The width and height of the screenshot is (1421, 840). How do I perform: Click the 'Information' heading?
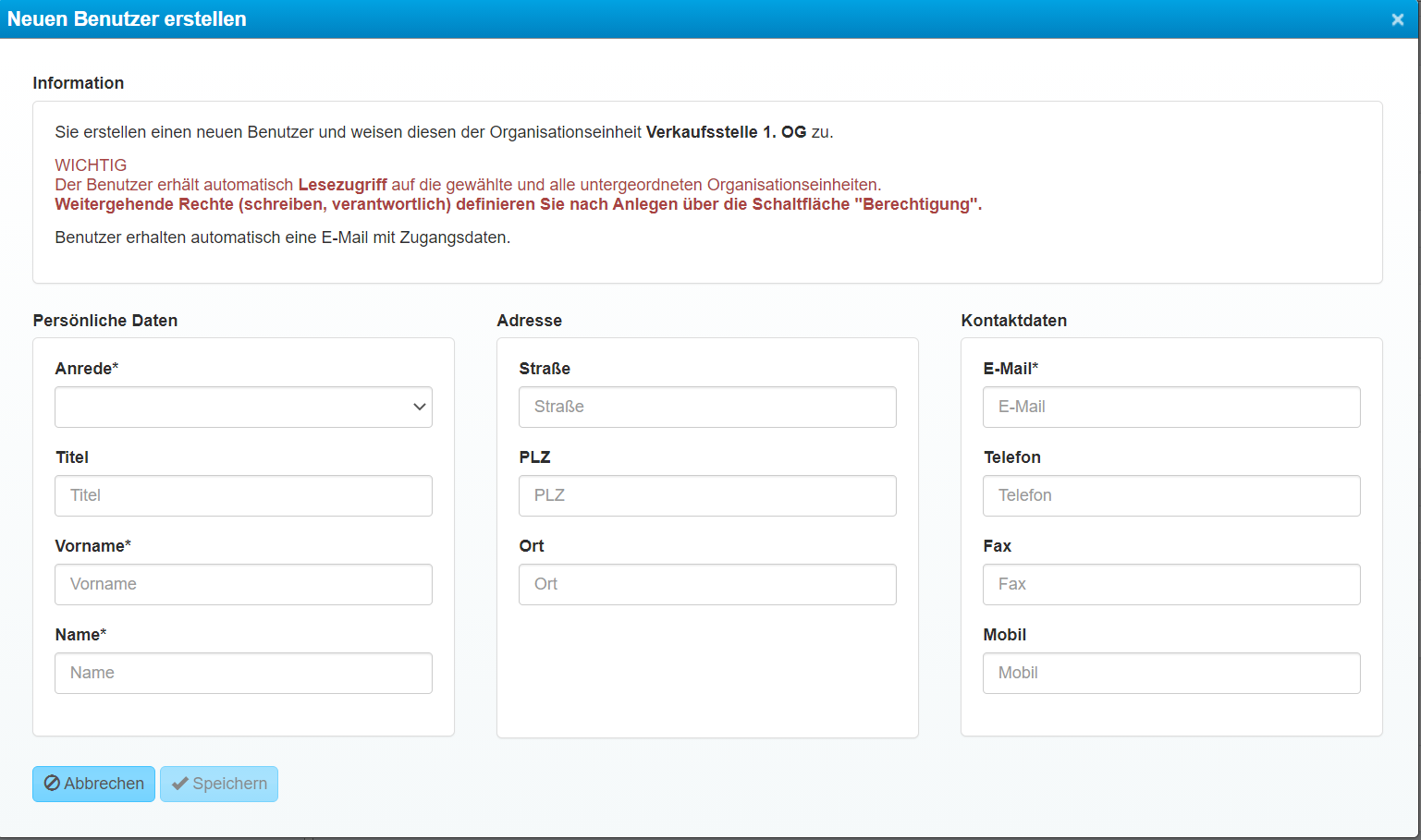click(x=79, y=83)
